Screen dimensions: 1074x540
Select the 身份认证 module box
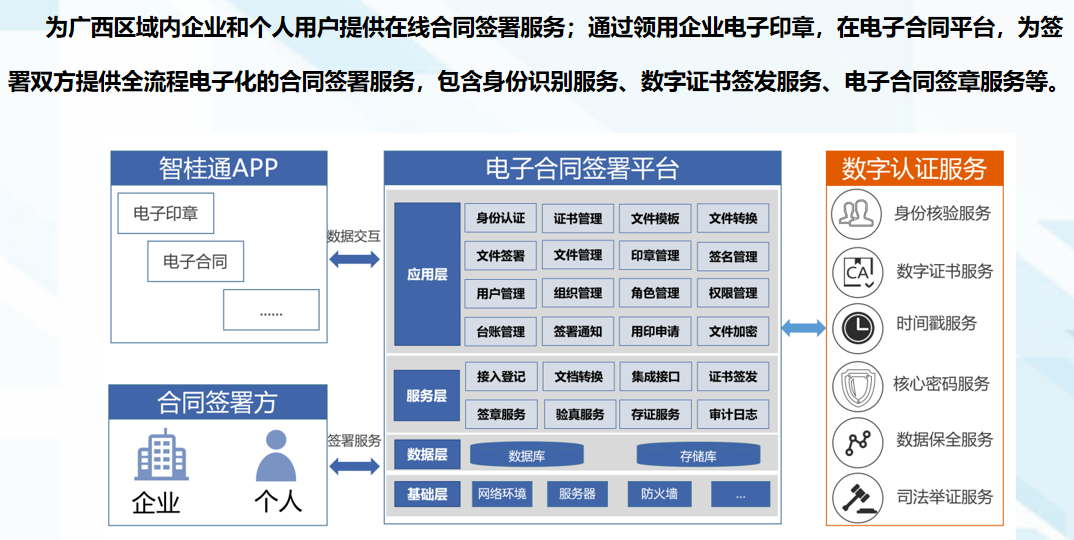click(x=500, y=219)
